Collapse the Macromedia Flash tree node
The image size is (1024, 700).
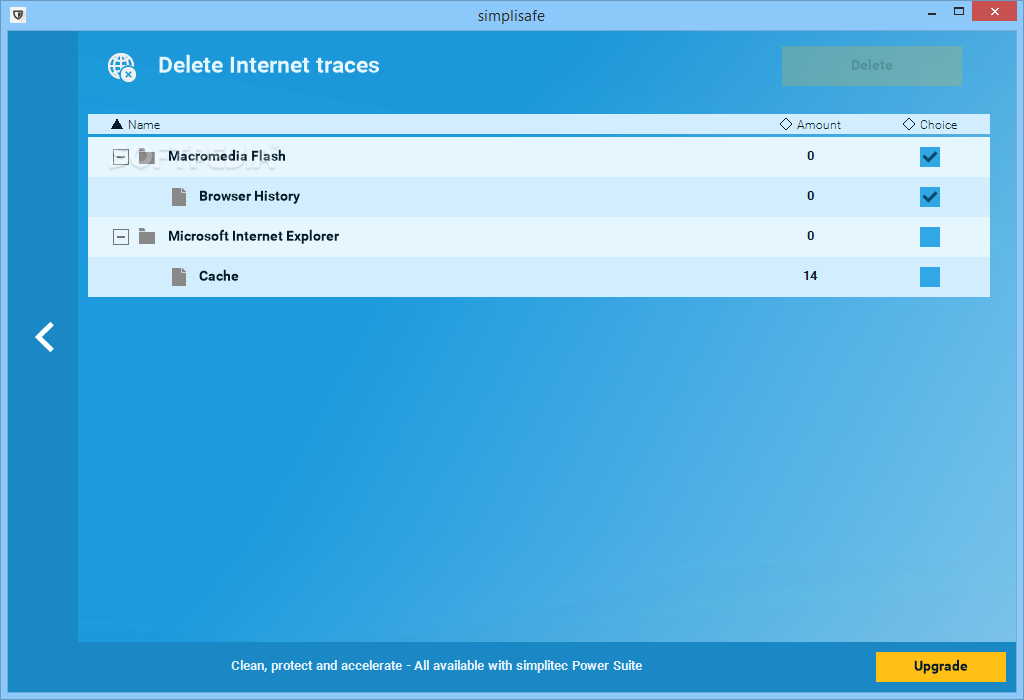(121, 157)
